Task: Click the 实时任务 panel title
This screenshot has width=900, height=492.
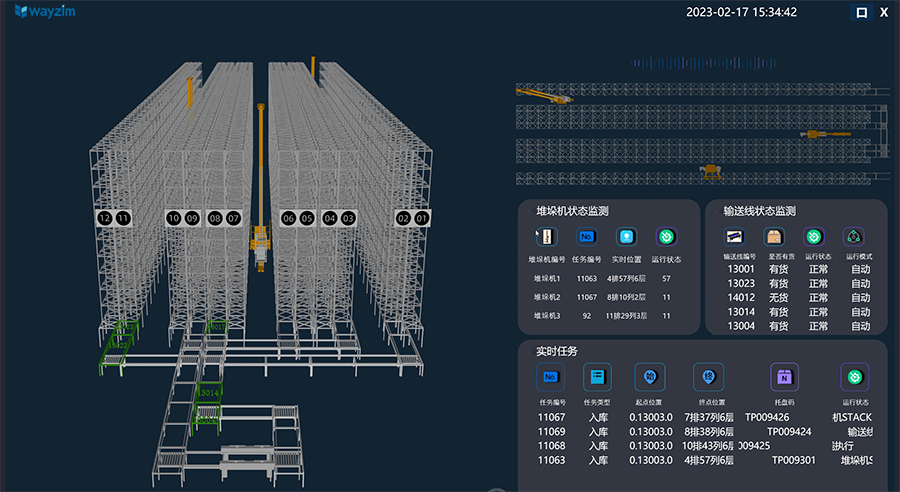Action: pyautogui.click(x=556, y=351)
